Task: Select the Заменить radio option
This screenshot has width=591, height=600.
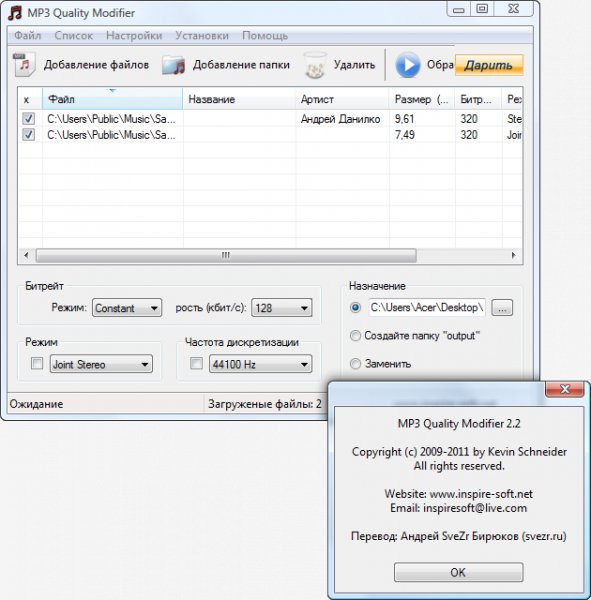Action: point(355,364)
